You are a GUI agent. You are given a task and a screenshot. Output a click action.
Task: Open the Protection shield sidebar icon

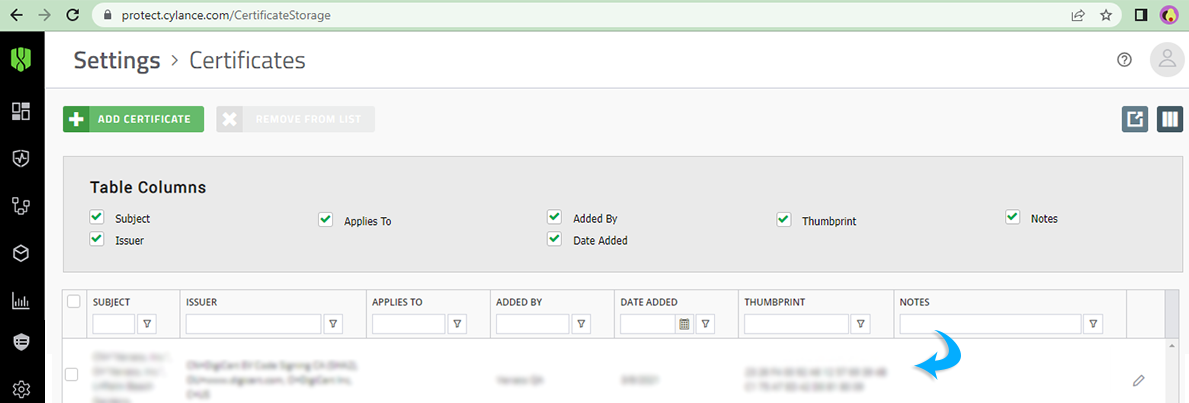click(x=21, y=158)
